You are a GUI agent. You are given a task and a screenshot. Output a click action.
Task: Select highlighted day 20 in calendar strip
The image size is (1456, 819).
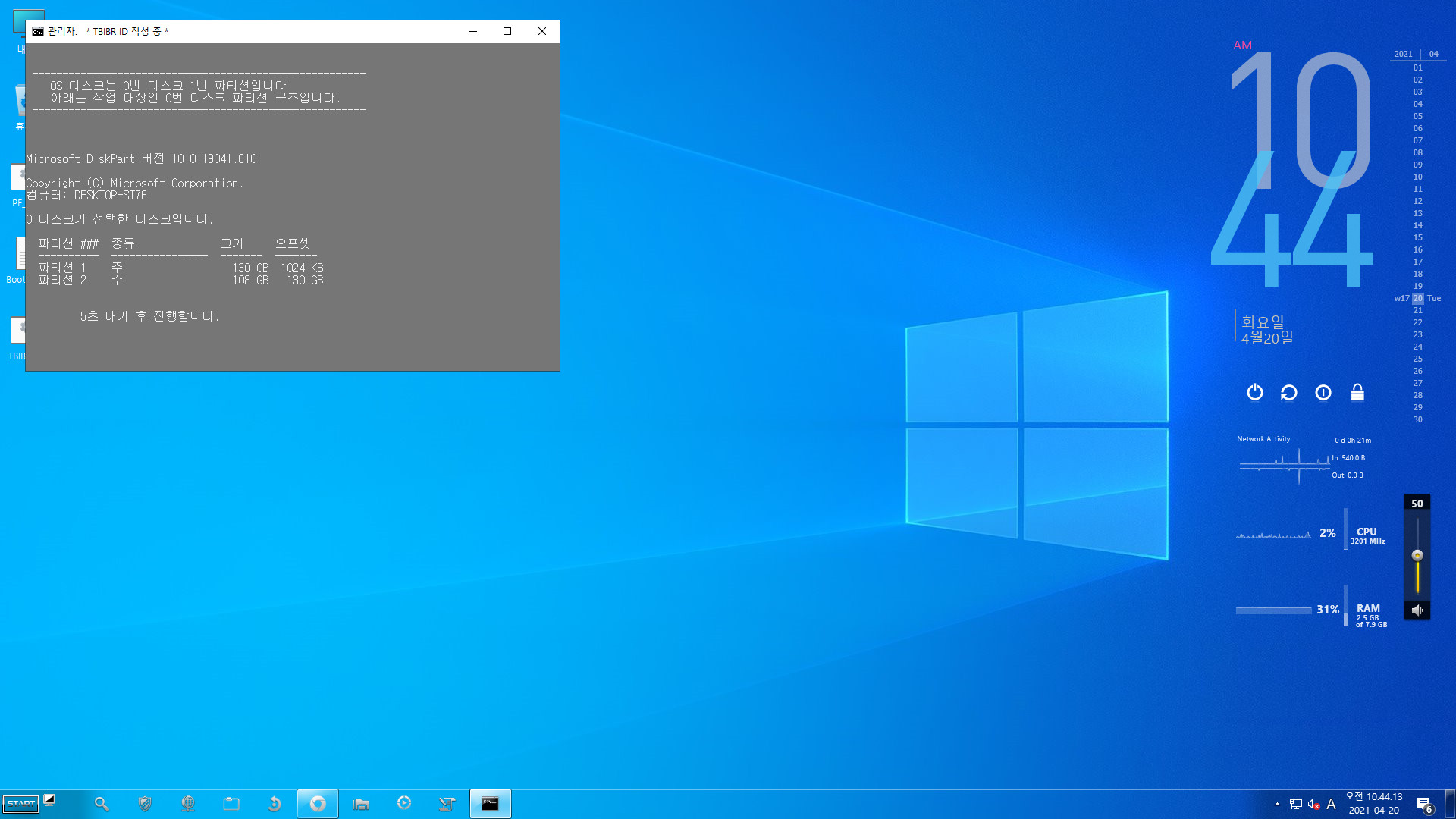pyautogui.click(x=1417, y=298)
